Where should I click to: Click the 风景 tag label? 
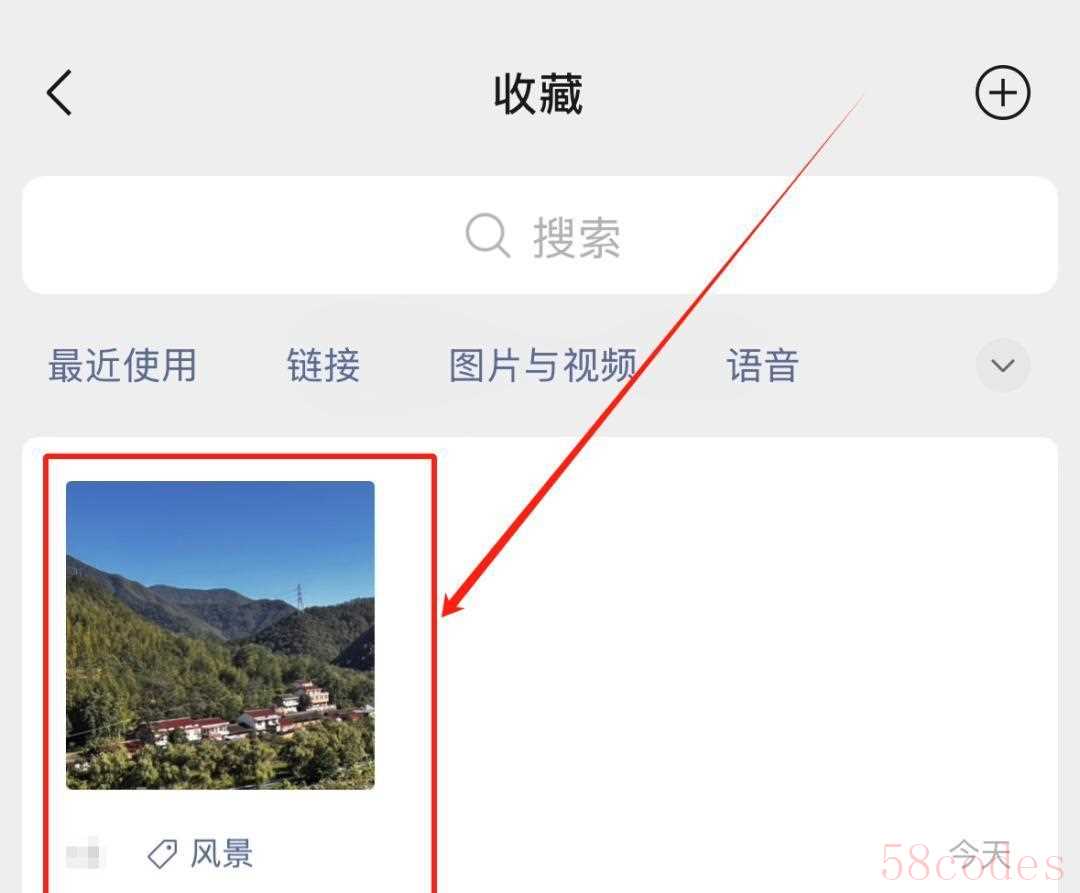pyautogui.click(x=221, y=854)
